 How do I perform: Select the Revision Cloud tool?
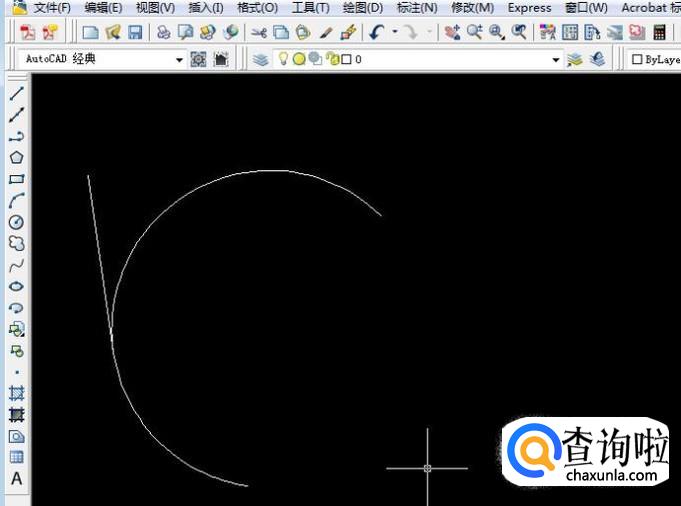[x=17, y=244]
